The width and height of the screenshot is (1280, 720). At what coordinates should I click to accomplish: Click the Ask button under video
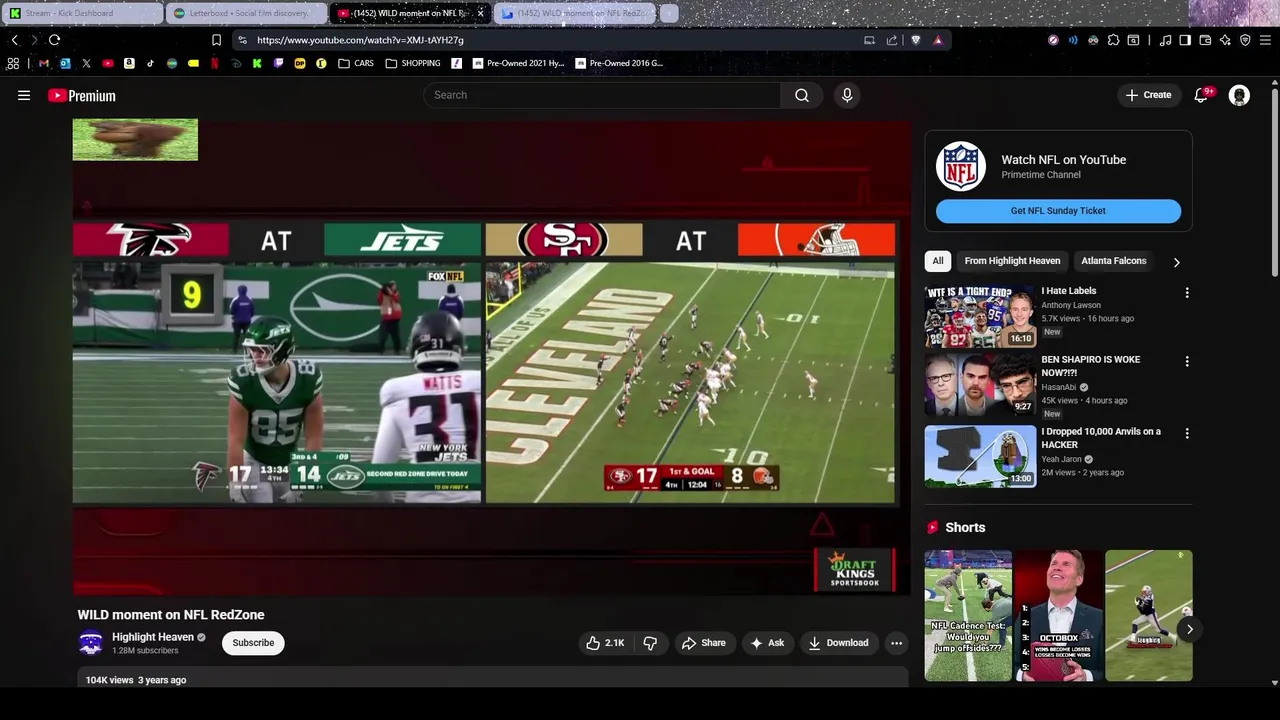point(767,643)
